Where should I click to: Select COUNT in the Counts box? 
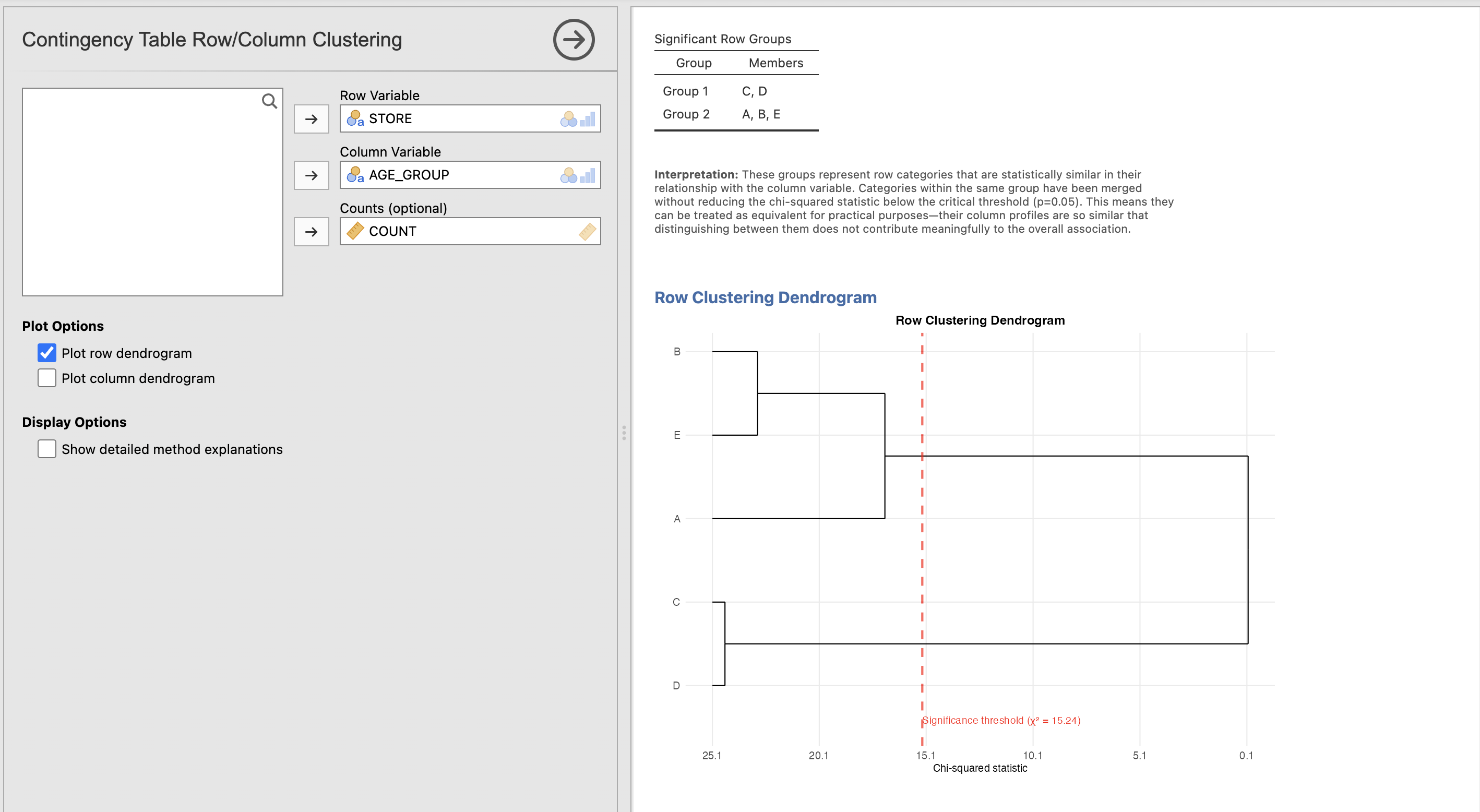[x=392, y=231]
